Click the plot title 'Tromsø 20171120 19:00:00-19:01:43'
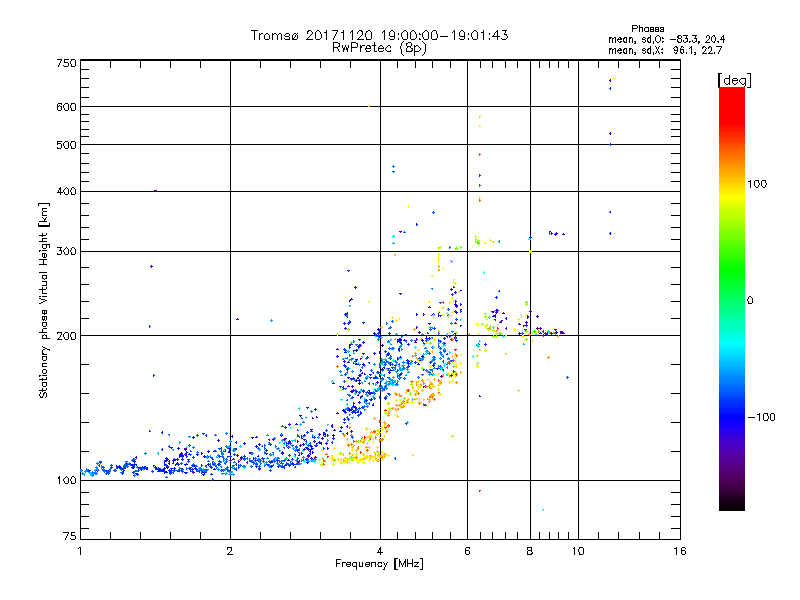This screenshot has height=600, width=800. 379,35
